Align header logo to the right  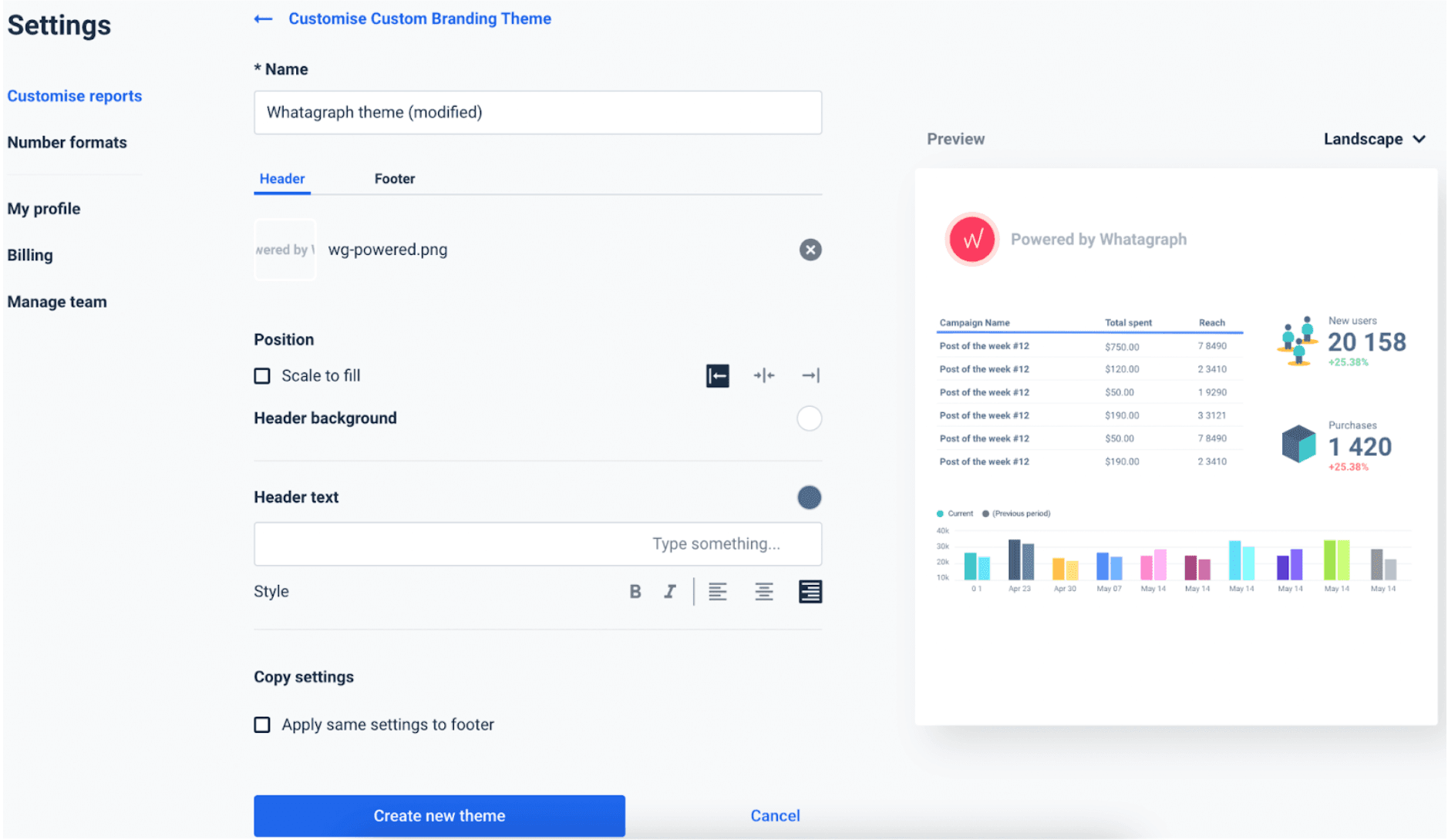(x=810, y=376)
